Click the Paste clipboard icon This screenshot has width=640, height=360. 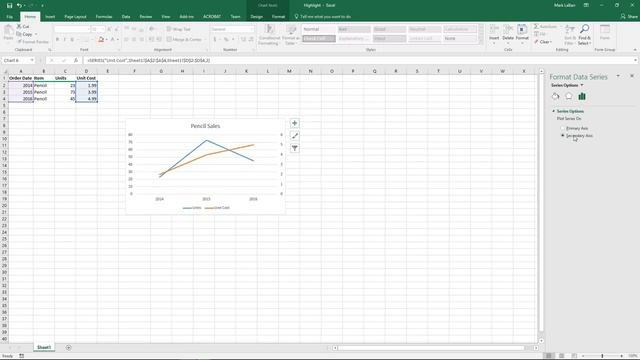coord(8,30)
